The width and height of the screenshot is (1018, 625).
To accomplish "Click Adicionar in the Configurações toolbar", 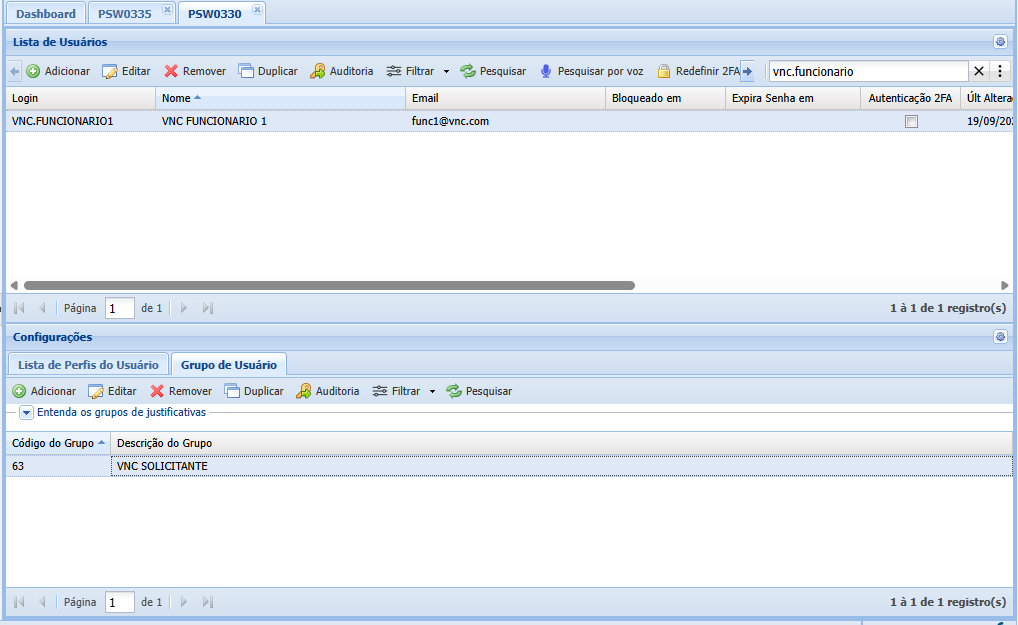I will 44,391.
